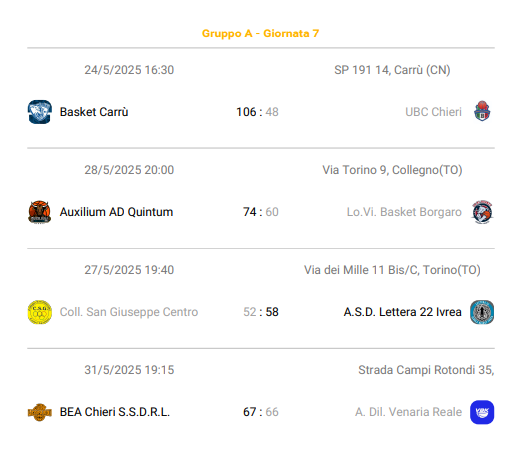The image size is (518, 455).
Task: Click the Auxilium AD Quintum team name
Action: 116,212
